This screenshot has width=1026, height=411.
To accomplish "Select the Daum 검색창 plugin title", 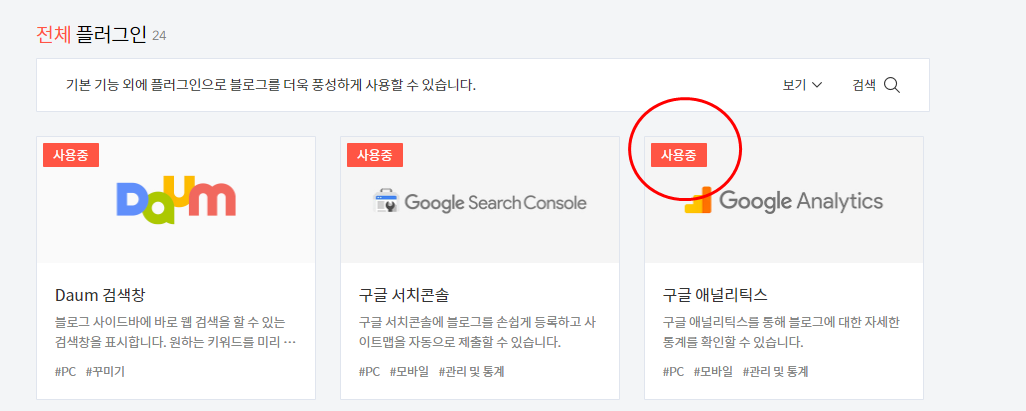I will click(x=99, y=295).
